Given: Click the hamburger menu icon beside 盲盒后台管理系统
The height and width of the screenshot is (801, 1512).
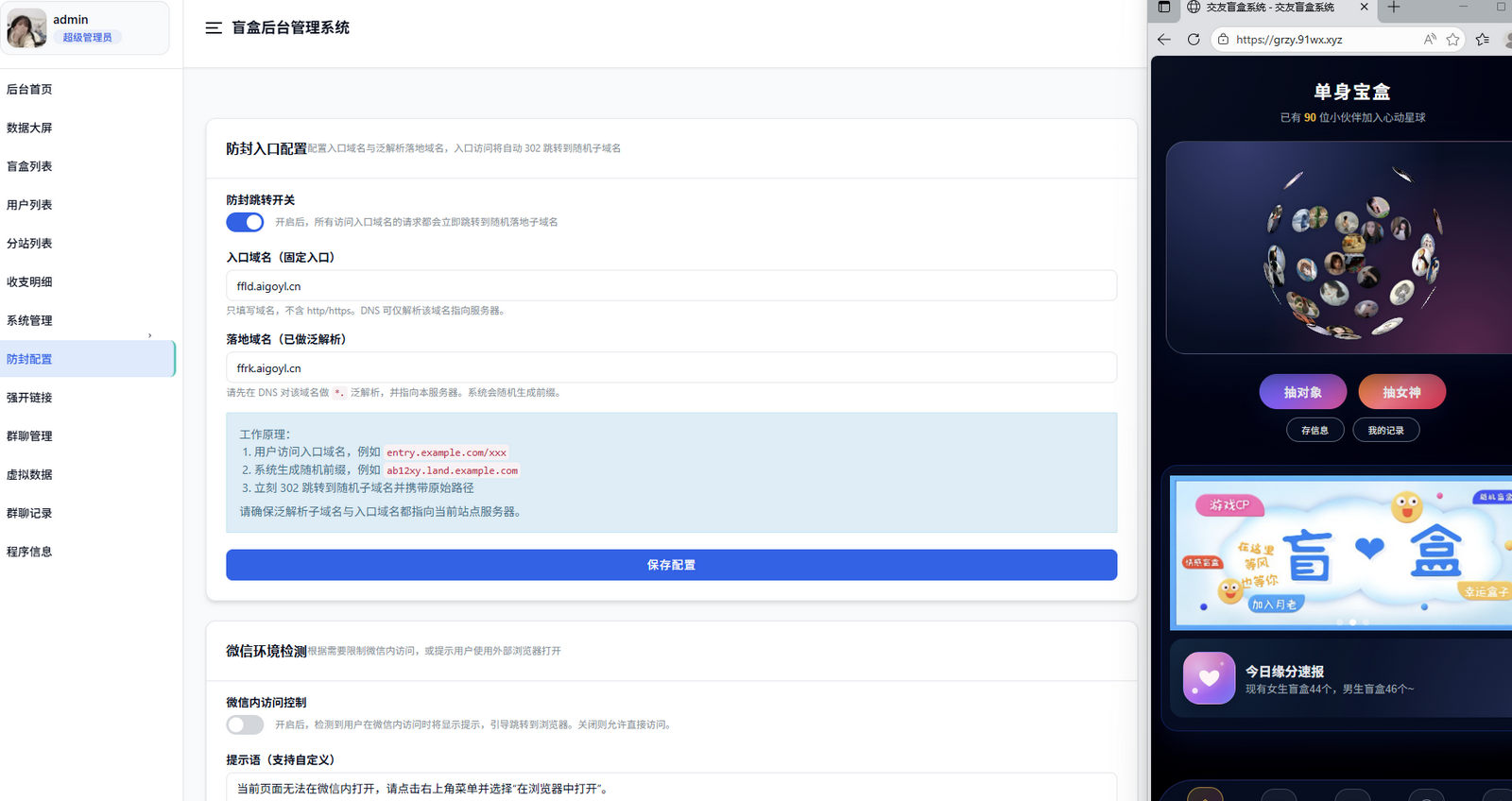Looking at the screenshot, I should pyautogui.click(x=214, y=28).
